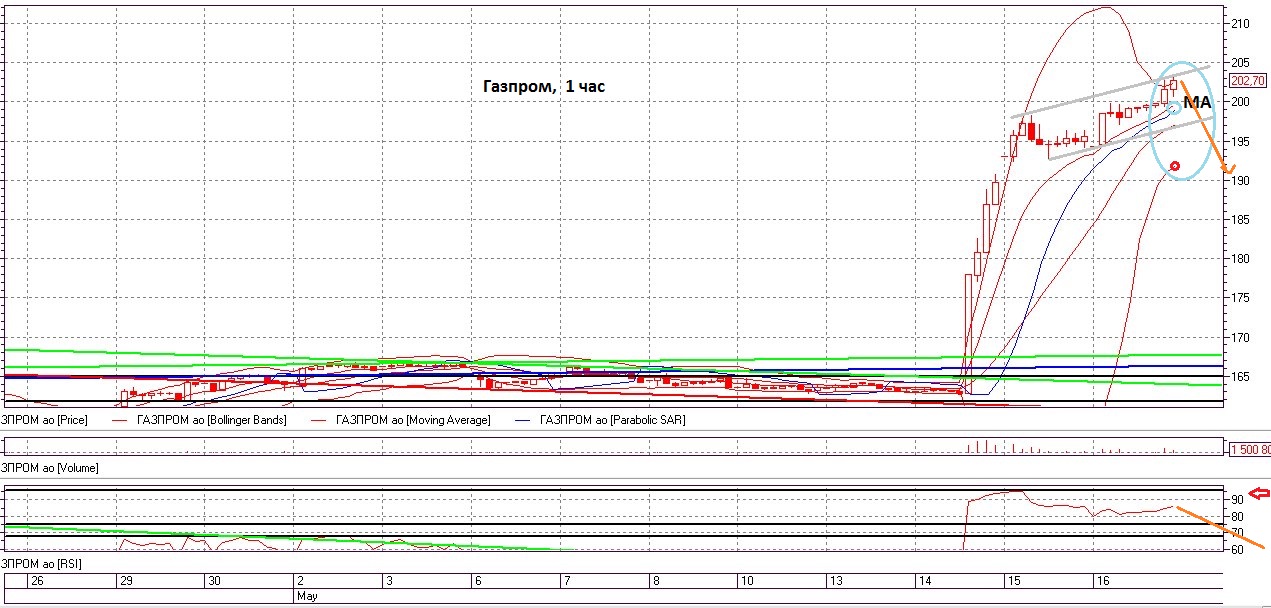Click the [Price] legend label

[44, 421]
